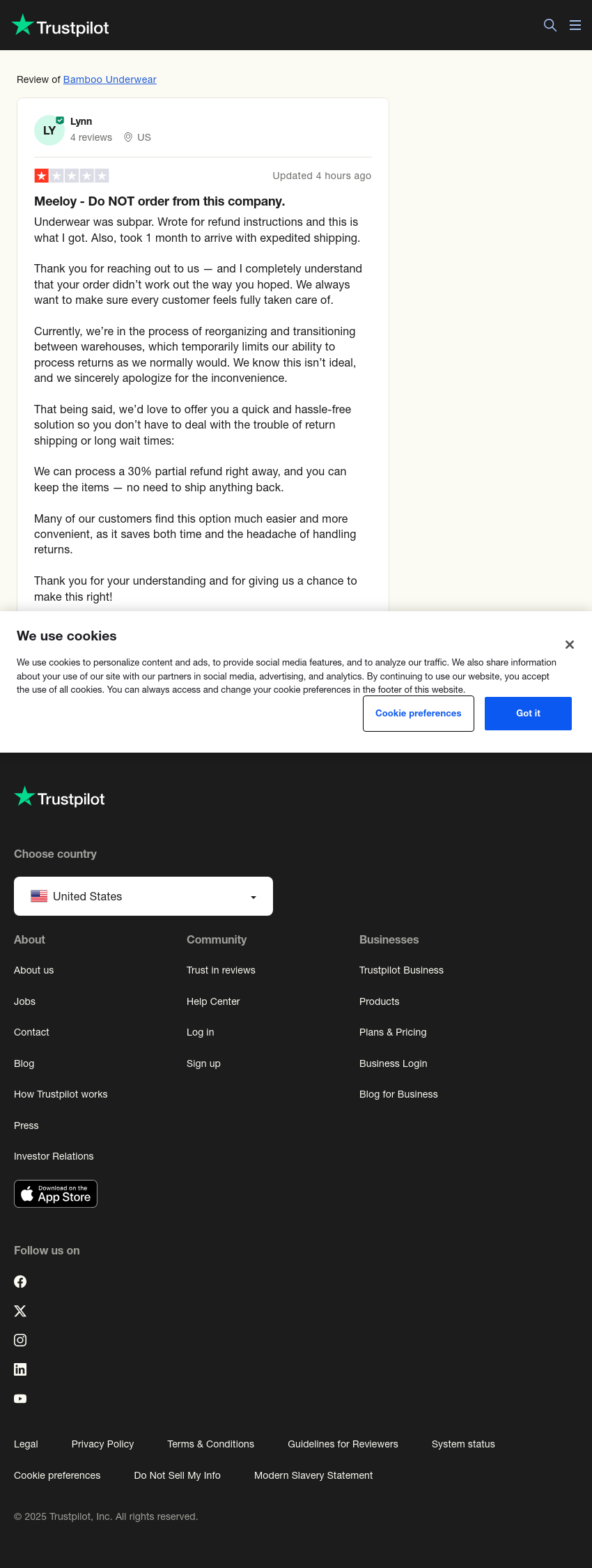
Task: Open Business Login link
Action: 394,1063
